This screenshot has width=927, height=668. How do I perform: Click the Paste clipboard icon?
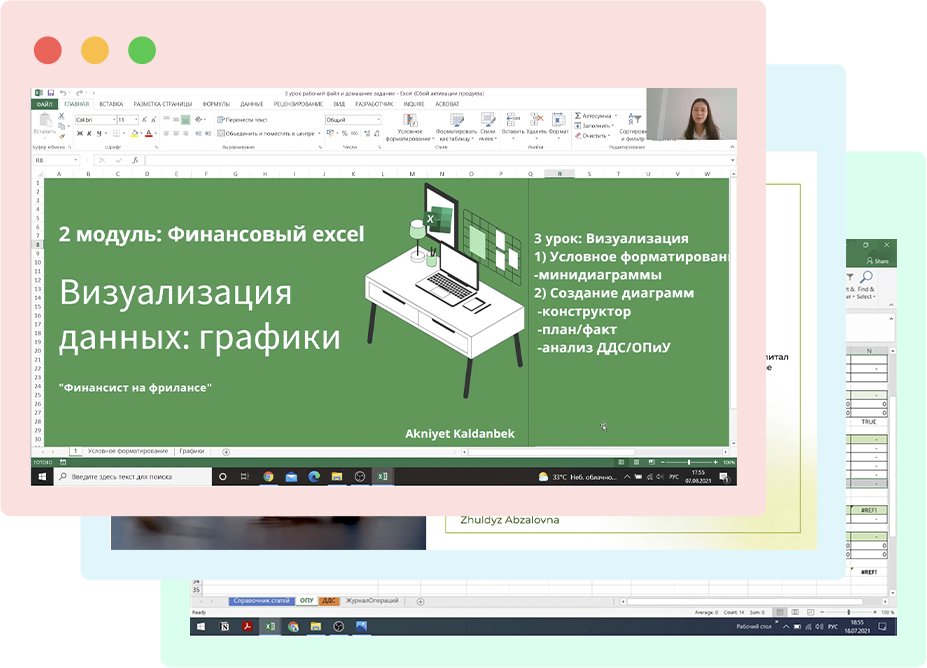[x=45, y=121]
